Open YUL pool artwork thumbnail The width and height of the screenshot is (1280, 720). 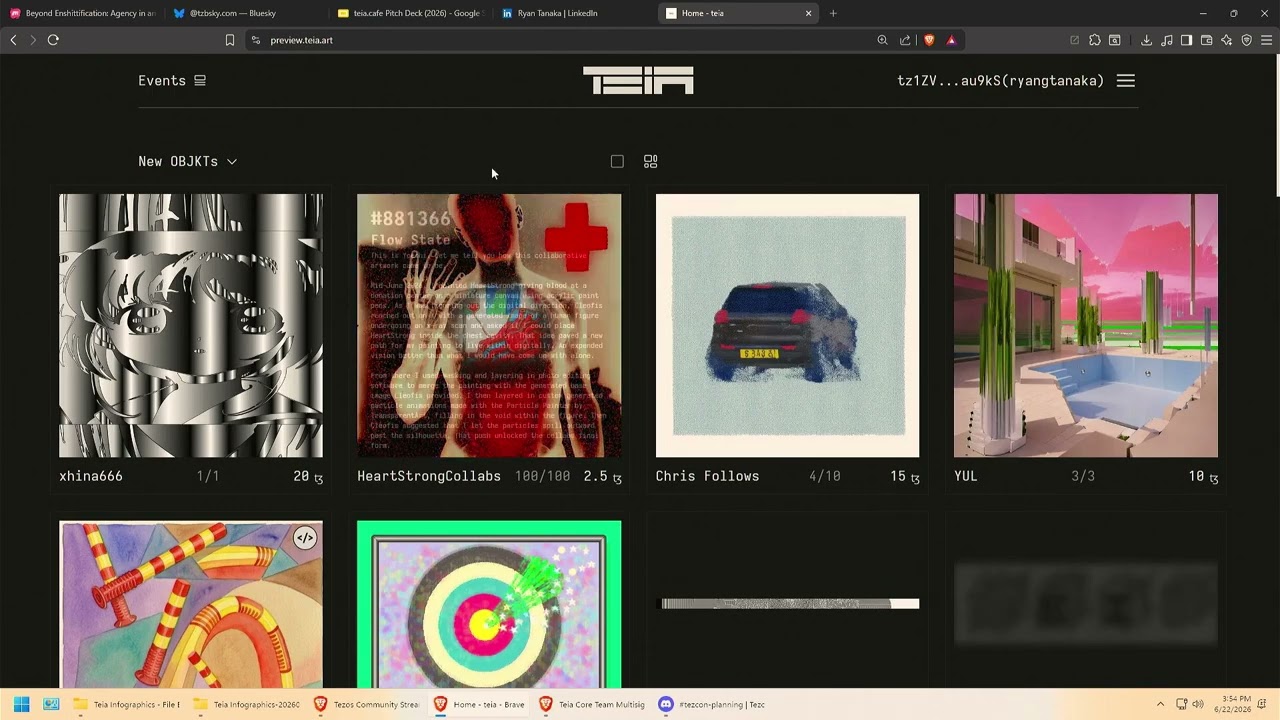1086,325
